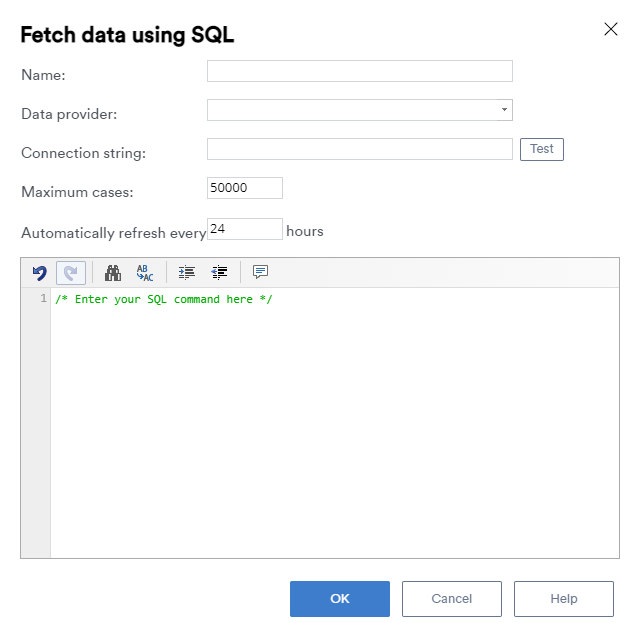Increase indent of selected lines
This screenshot has height=623, width=634.
[186, 273]
